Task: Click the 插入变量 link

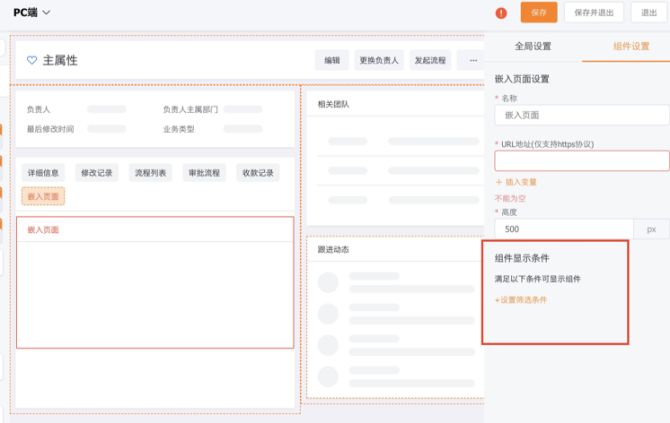Action: pyautogui.click(x=517, y=182)
